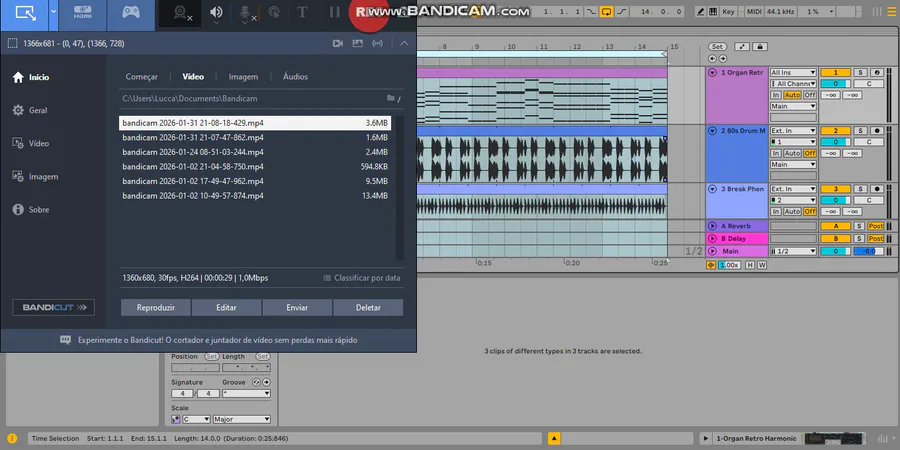
Task: Click the image screenshot icon in Bandicam info bar
Action: [x=358, y=44]
